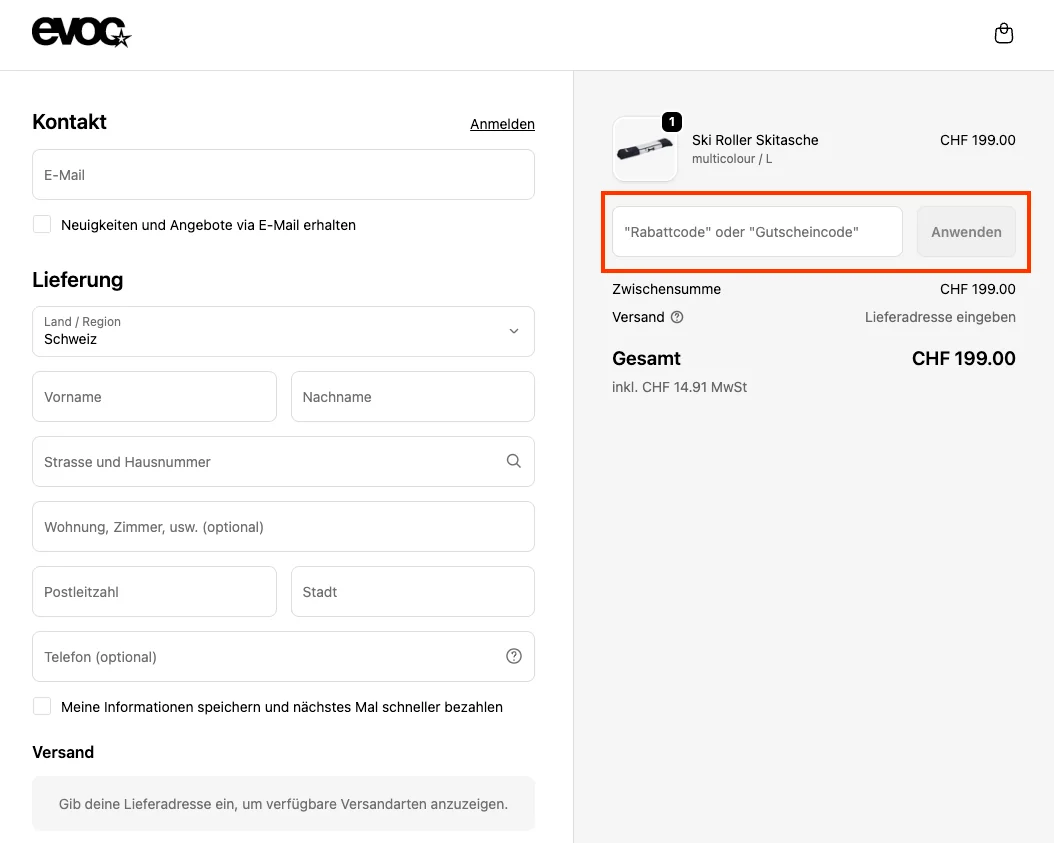Screen dimensions: 1054x843
Task: Focus the E-Mail input field
Action: (283, 175)
